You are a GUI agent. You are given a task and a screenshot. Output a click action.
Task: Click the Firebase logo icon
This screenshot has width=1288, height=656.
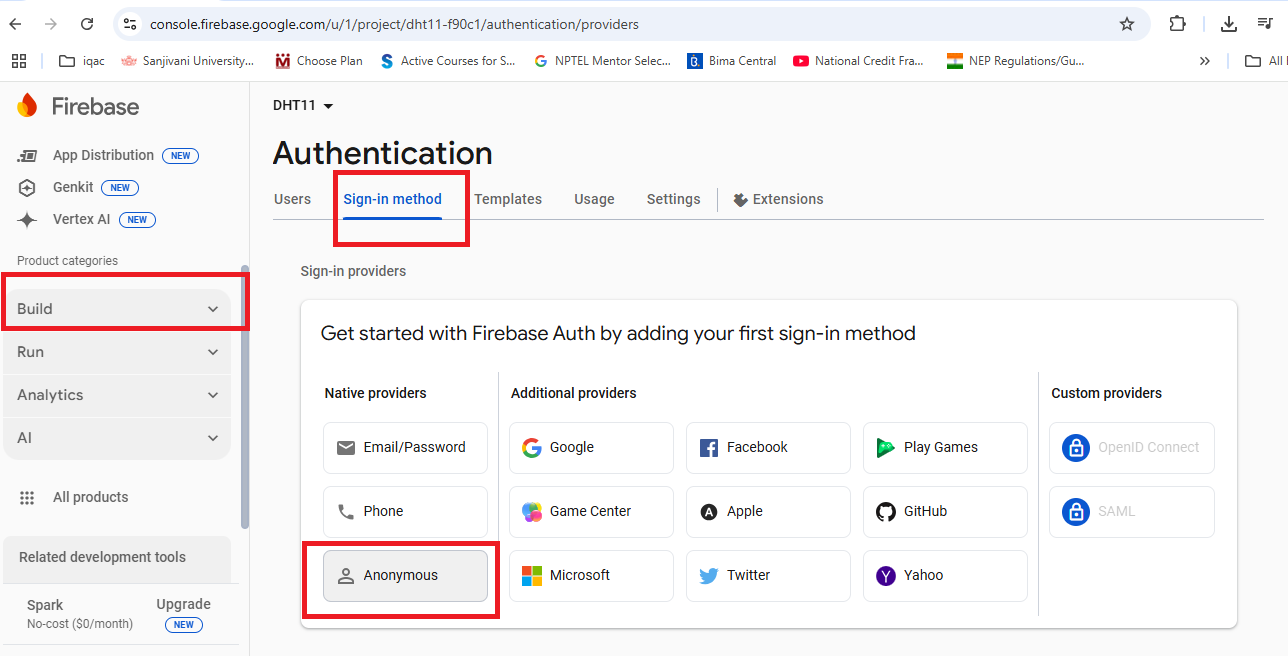click(27, 106)
